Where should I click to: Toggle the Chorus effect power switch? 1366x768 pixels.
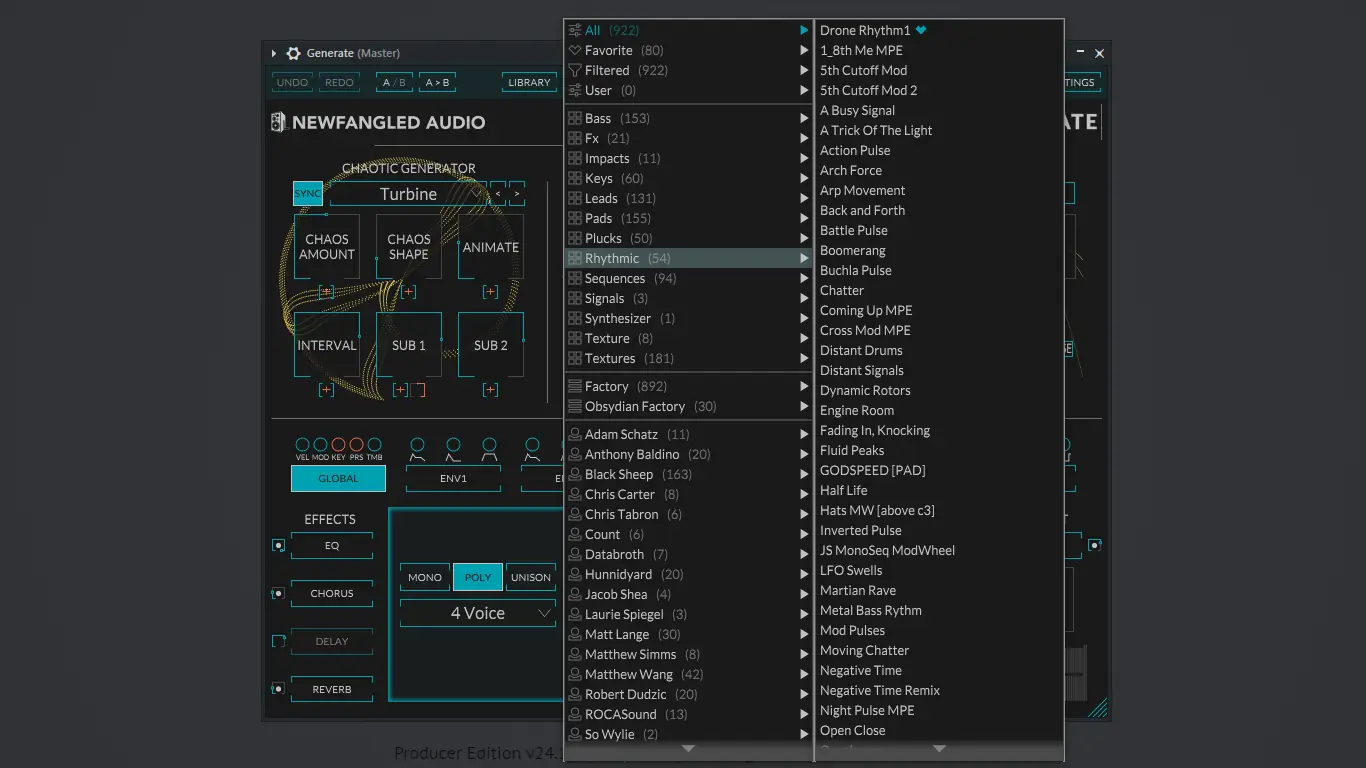tap(278, 594)
